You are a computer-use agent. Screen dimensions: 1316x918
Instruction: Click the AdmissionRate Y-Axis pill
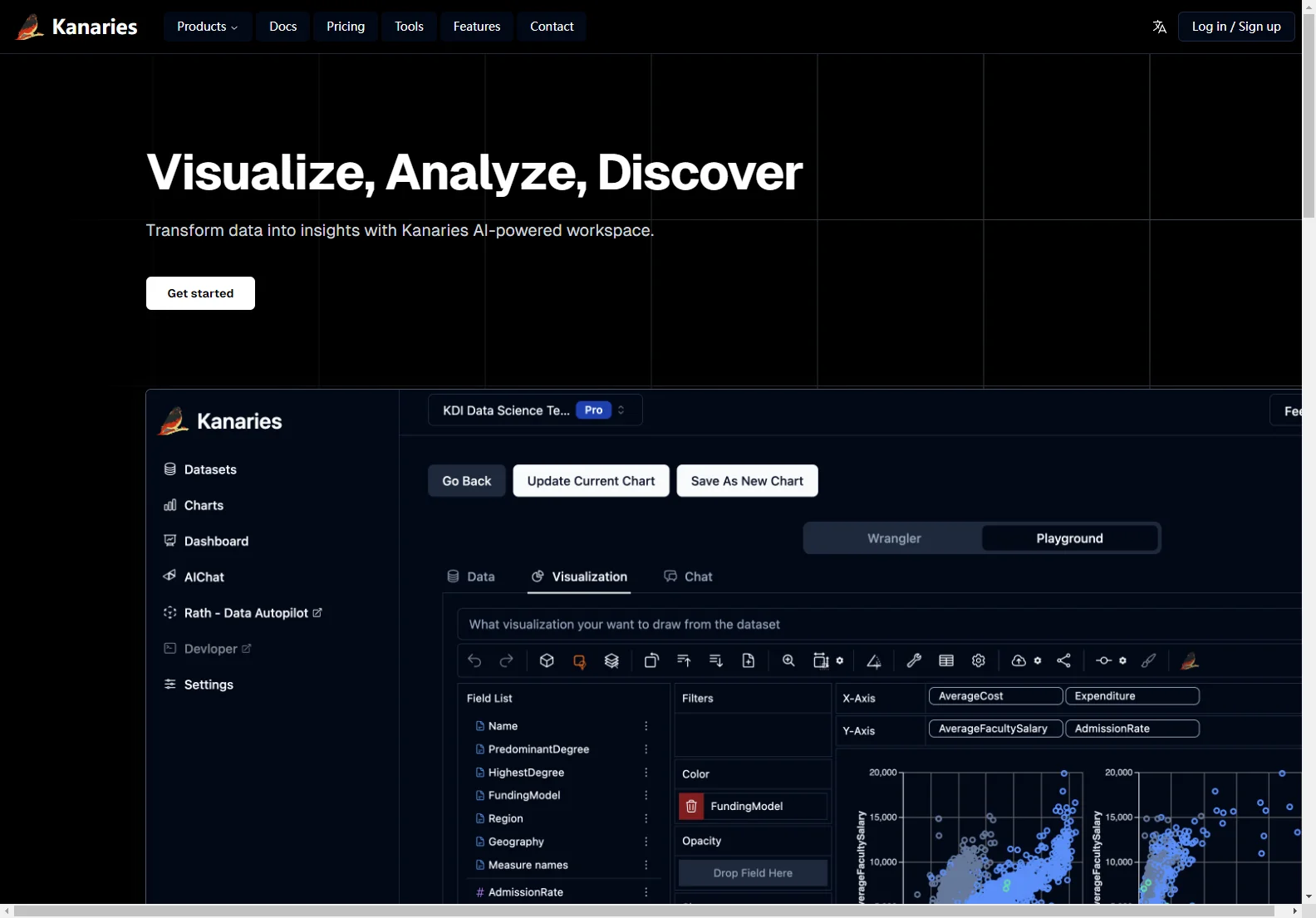point(1132,729)
